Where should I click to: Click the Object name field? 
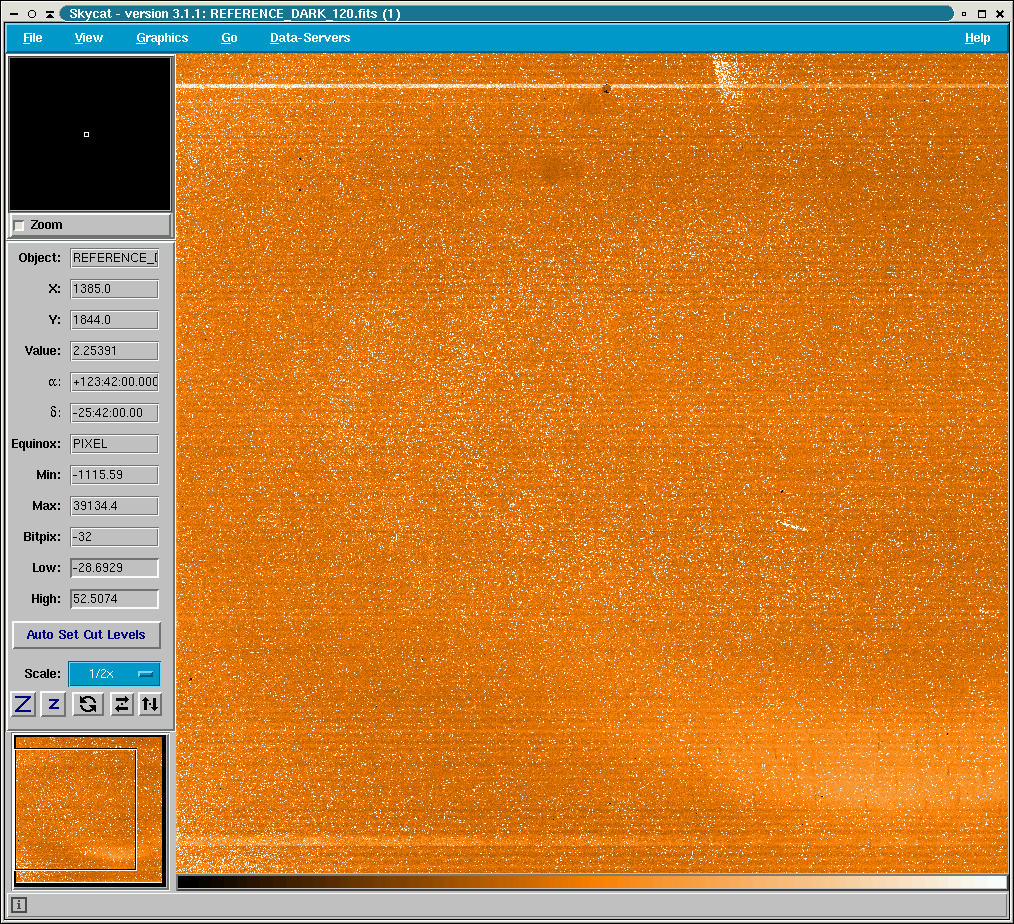click(114, 258)
